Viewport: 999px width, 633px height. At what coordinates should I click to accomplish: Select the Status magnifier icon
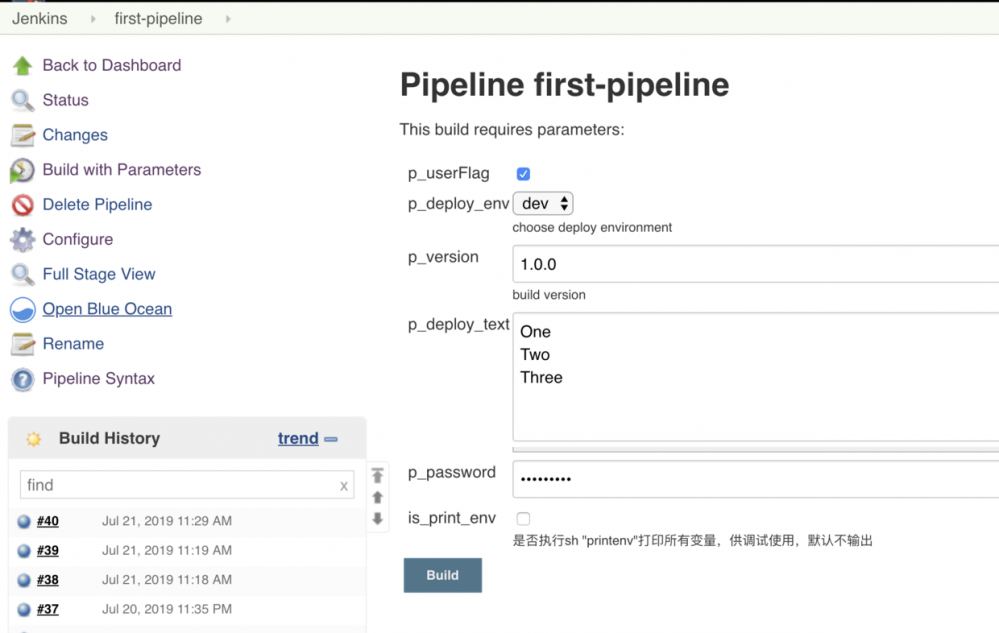tap(22, 100)
